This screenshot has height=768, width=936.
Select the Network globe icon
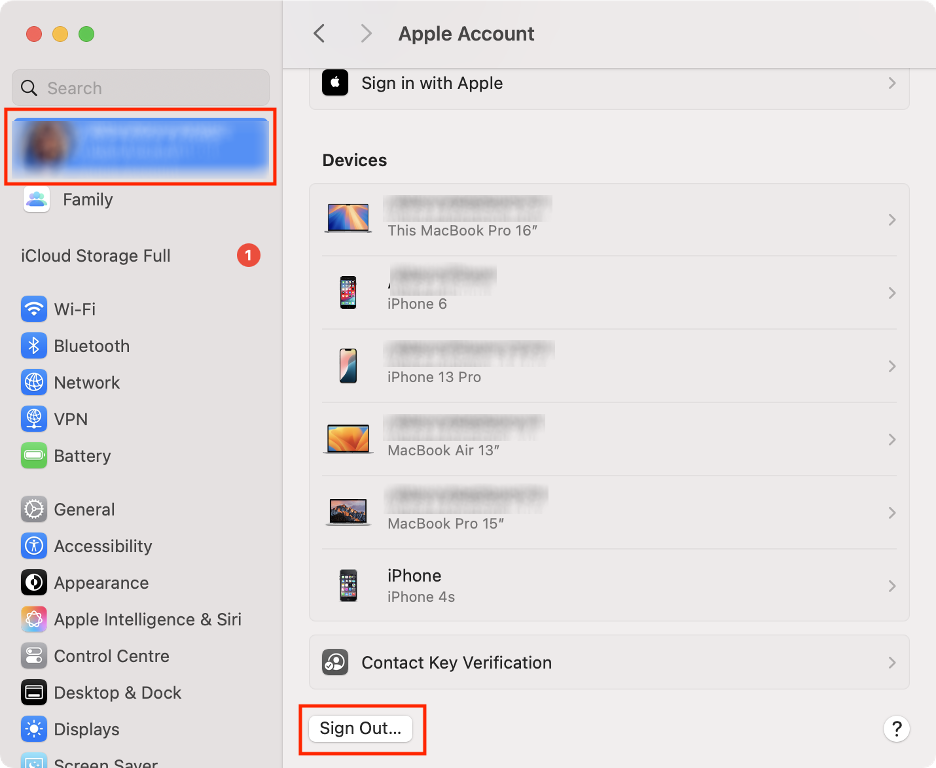pyautogui.click(x=34, y=382)
